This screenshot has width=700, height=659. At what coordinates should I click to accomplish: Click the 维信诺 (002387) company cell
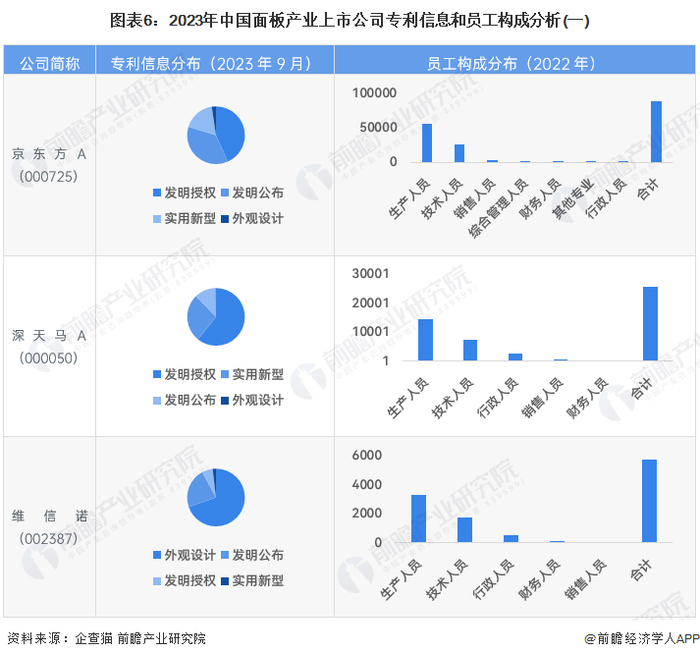coord(49,527)
